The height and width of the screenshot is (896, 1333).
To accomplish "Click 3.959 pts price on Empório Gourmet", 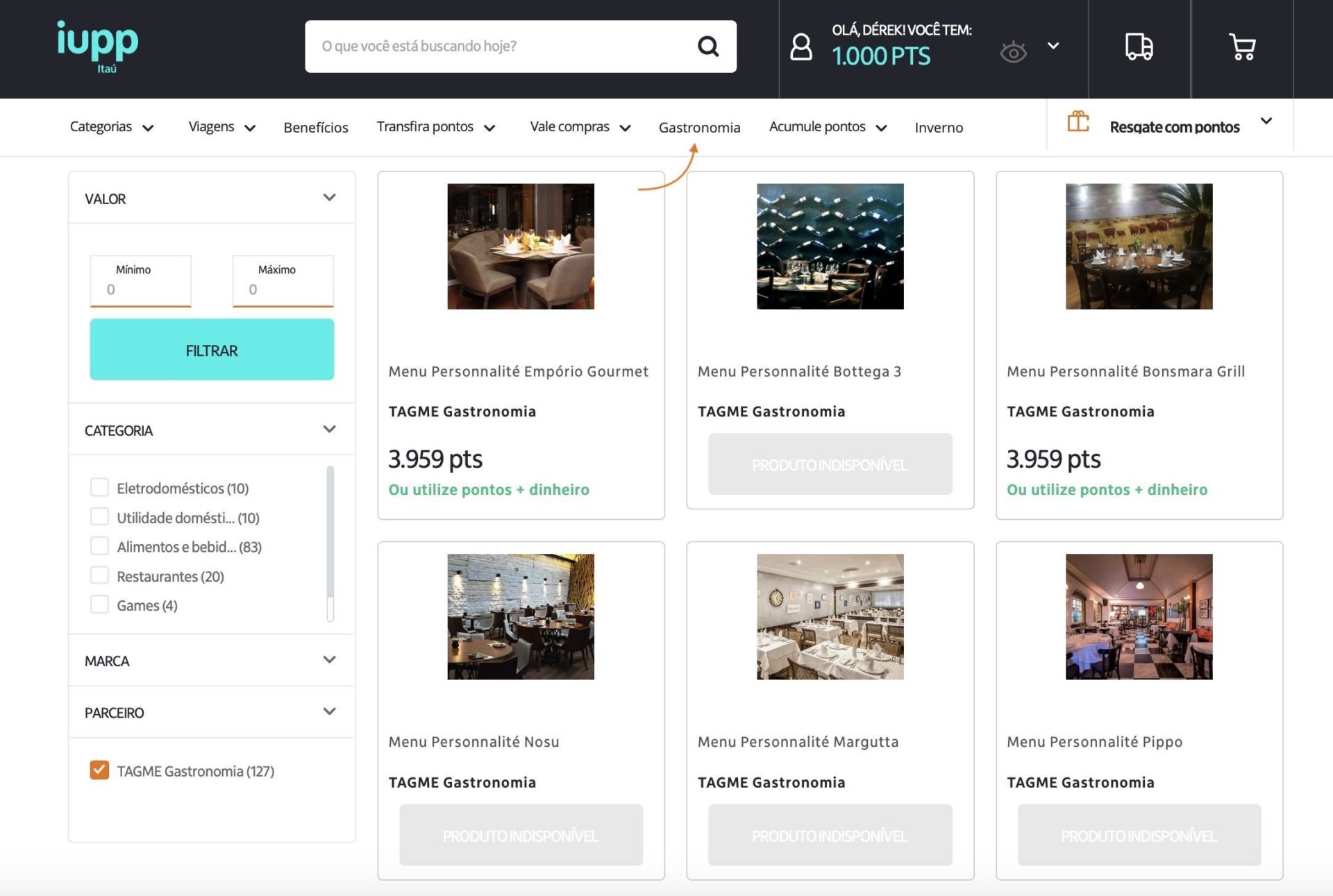I will click(435, 459).
